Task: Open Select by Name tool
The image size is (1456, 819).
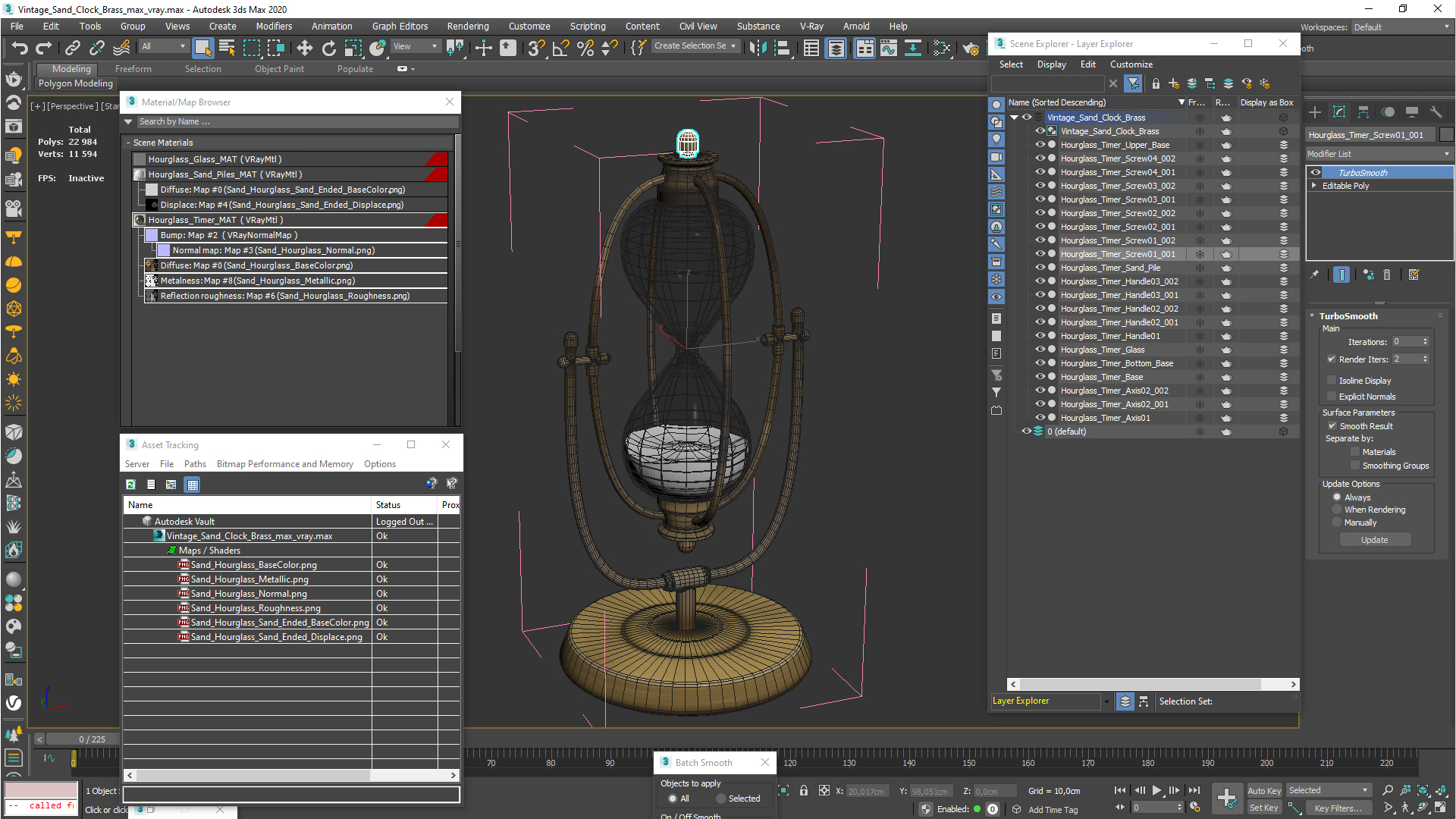Action: (x=227, y=48)
